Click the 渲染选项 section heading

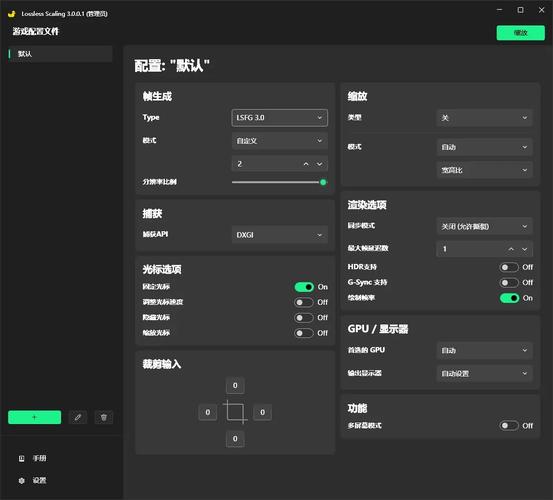coord(367,205)
